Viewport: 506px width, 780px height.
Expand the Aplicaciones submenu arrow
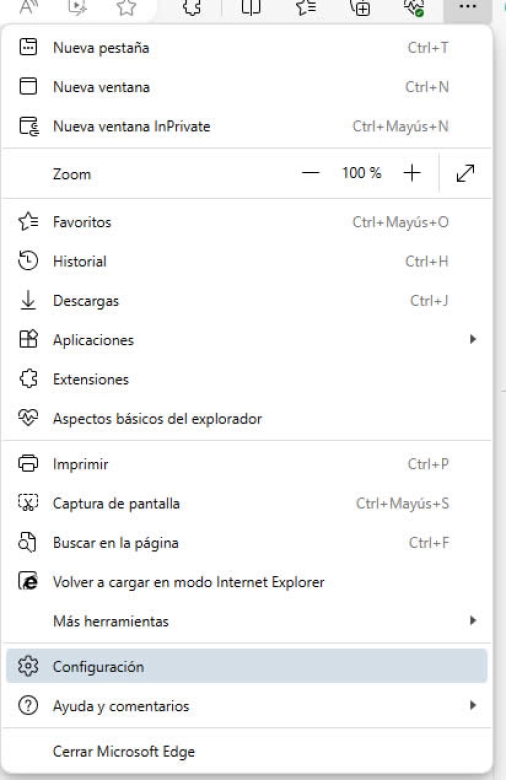(473, 340)
